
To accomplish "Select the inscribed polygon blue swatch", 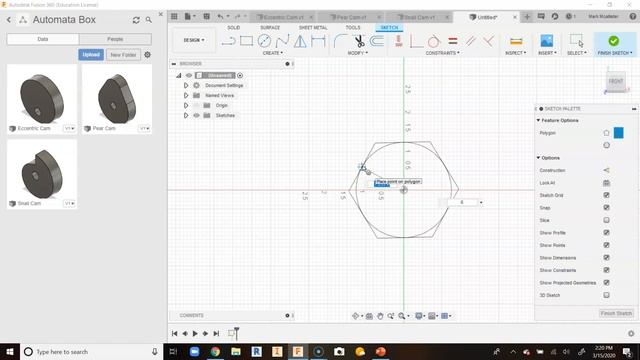I will 619,133.
